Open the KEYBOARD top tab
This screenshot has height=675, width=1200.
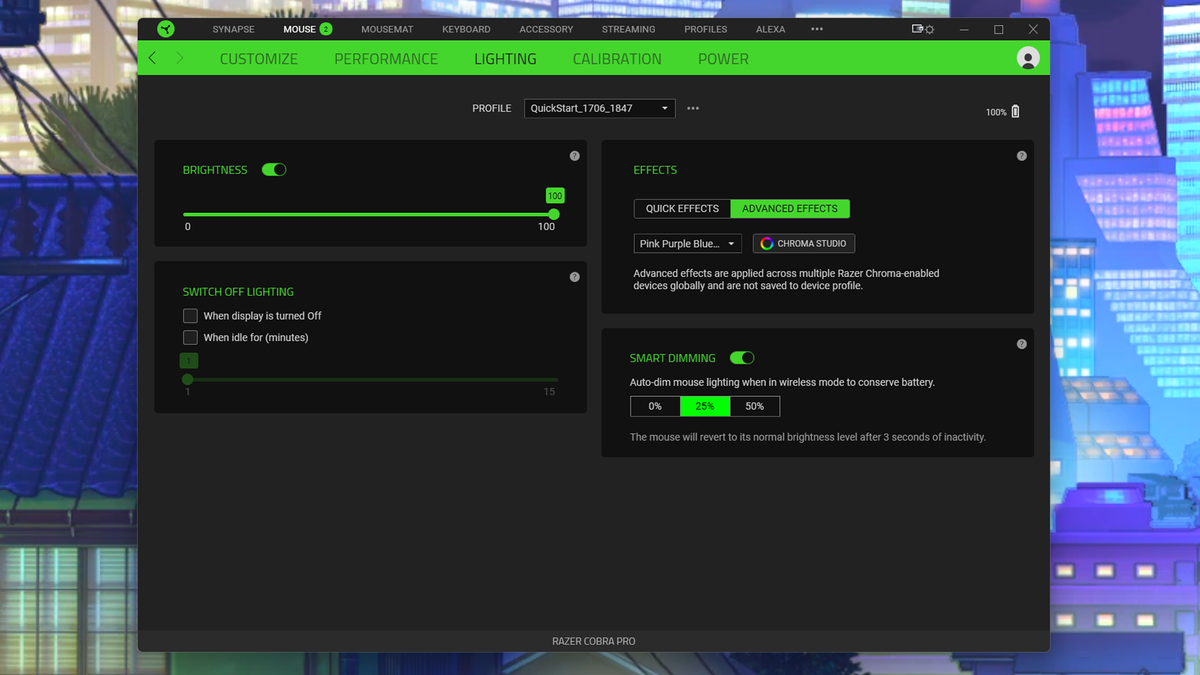[x=466, y=29]
